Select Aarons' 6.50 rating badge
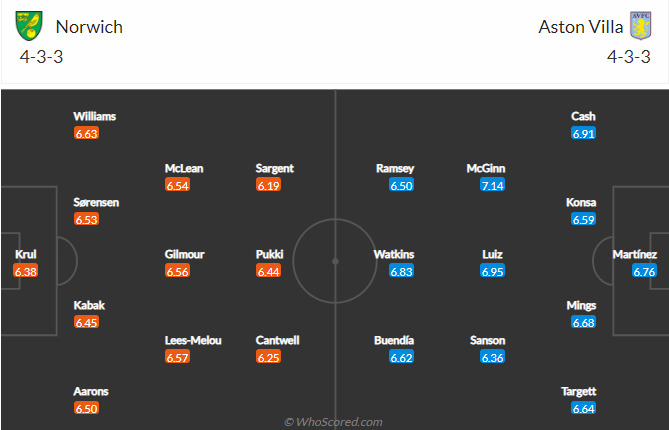 click(86, 409)
